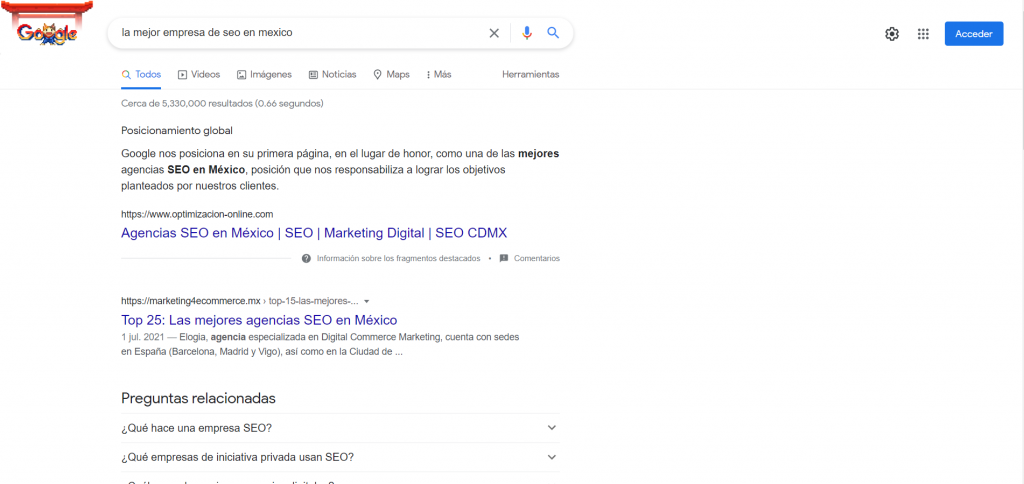Open dropdown arrow beside marketing4ecommerce.mx URL
This screenshot has height=484, width=1024.
tap(366, 301)
